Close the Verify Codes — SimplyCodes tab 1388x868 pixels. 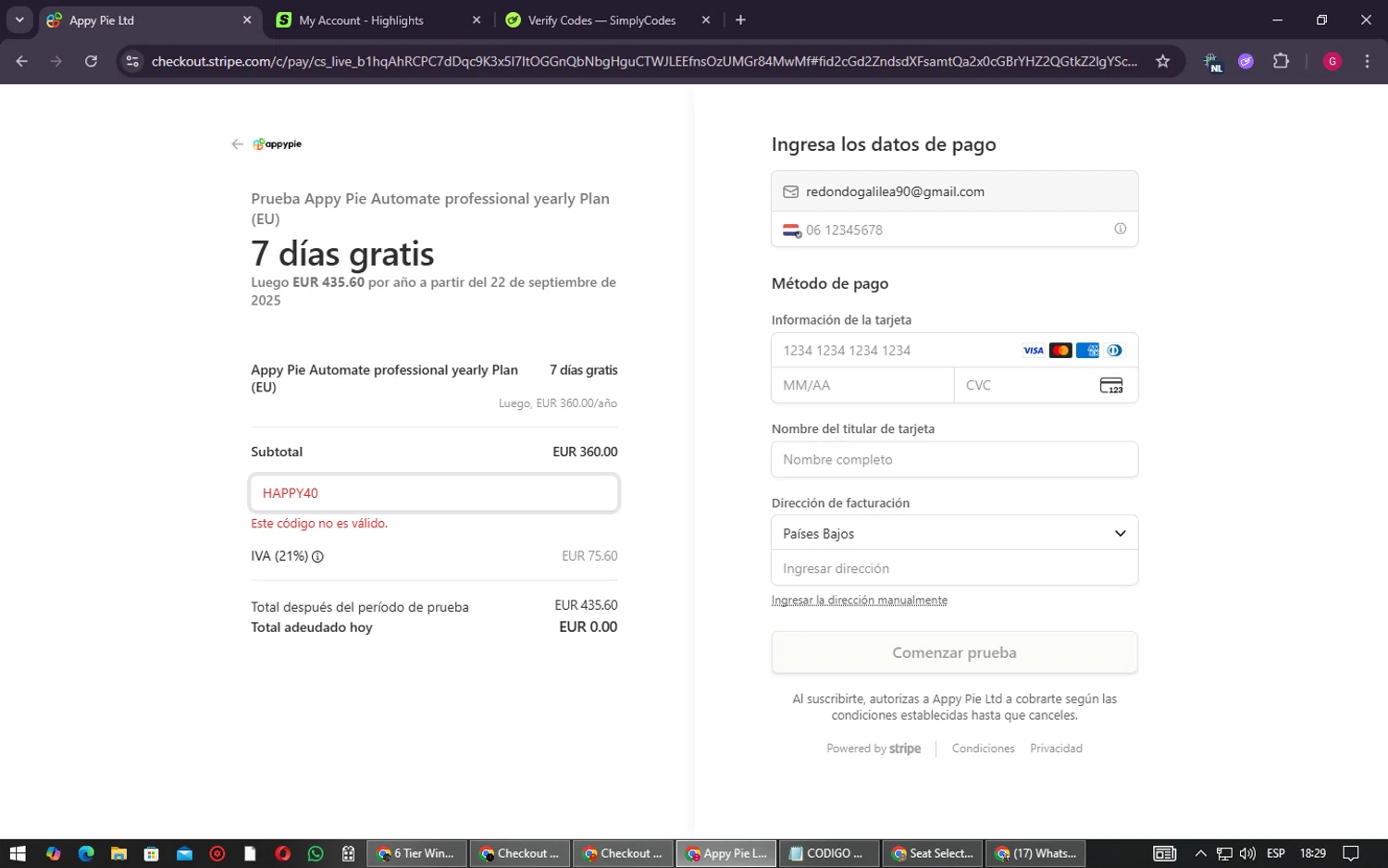(706, 20)
